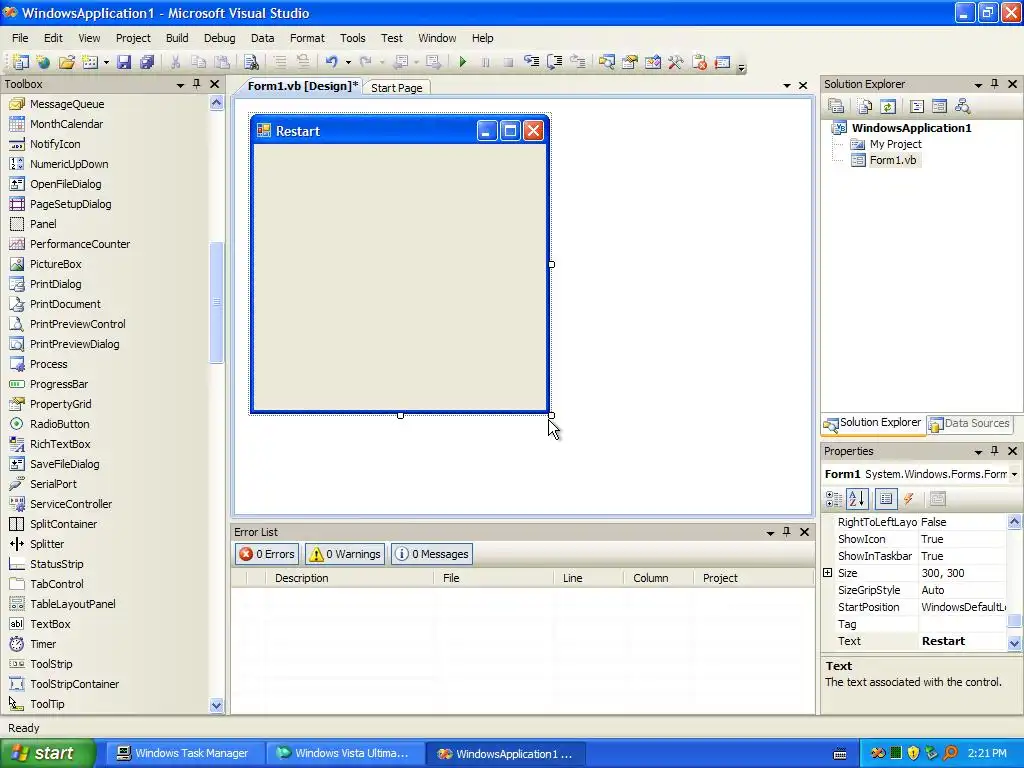
Task: Open the Toolbox window position dropdown
Action: pyautogui.click(x=180, y=85)
